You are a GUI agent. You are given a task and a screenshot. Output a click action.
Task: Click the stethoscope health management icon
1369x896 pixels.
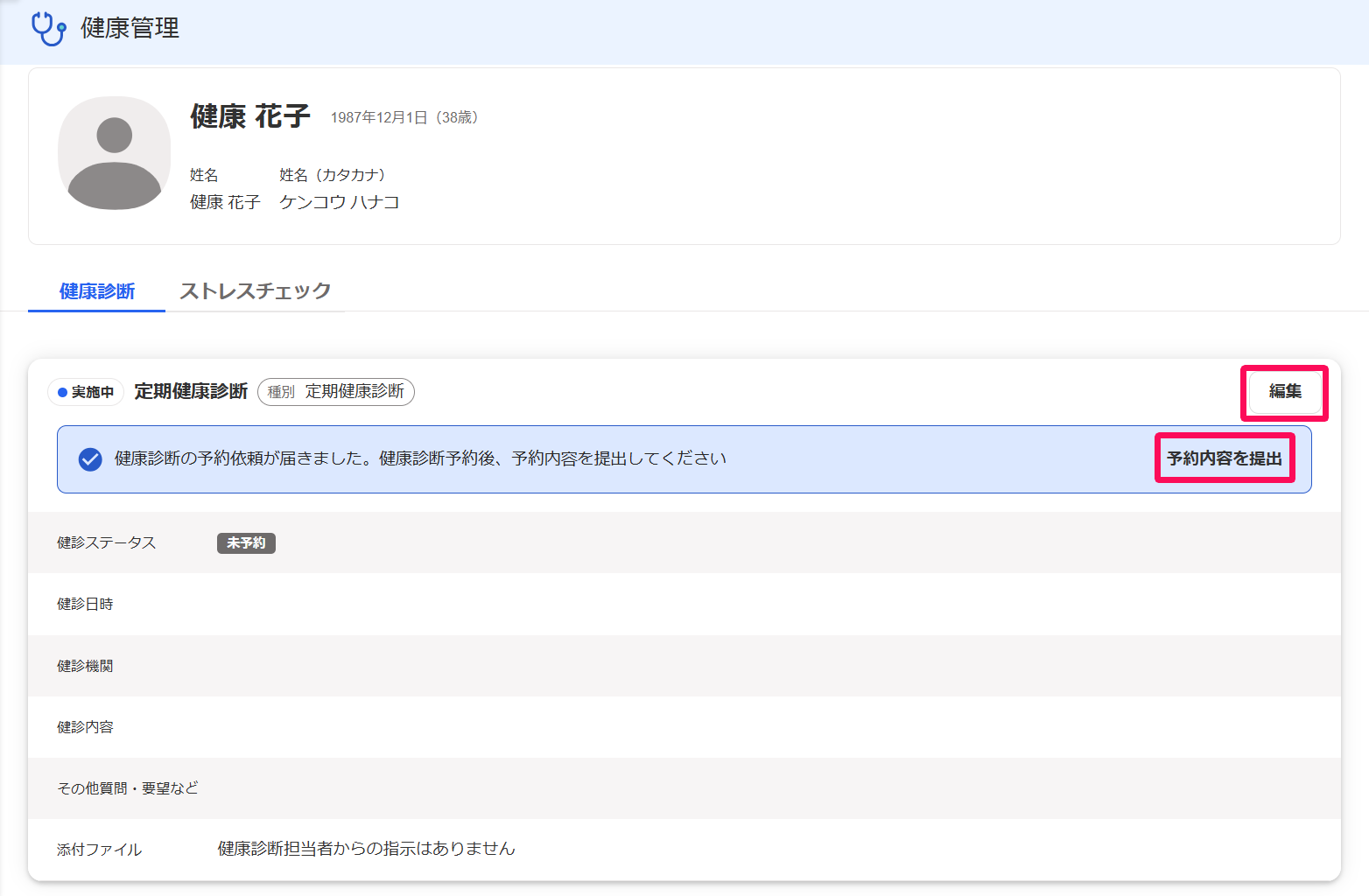49,28
